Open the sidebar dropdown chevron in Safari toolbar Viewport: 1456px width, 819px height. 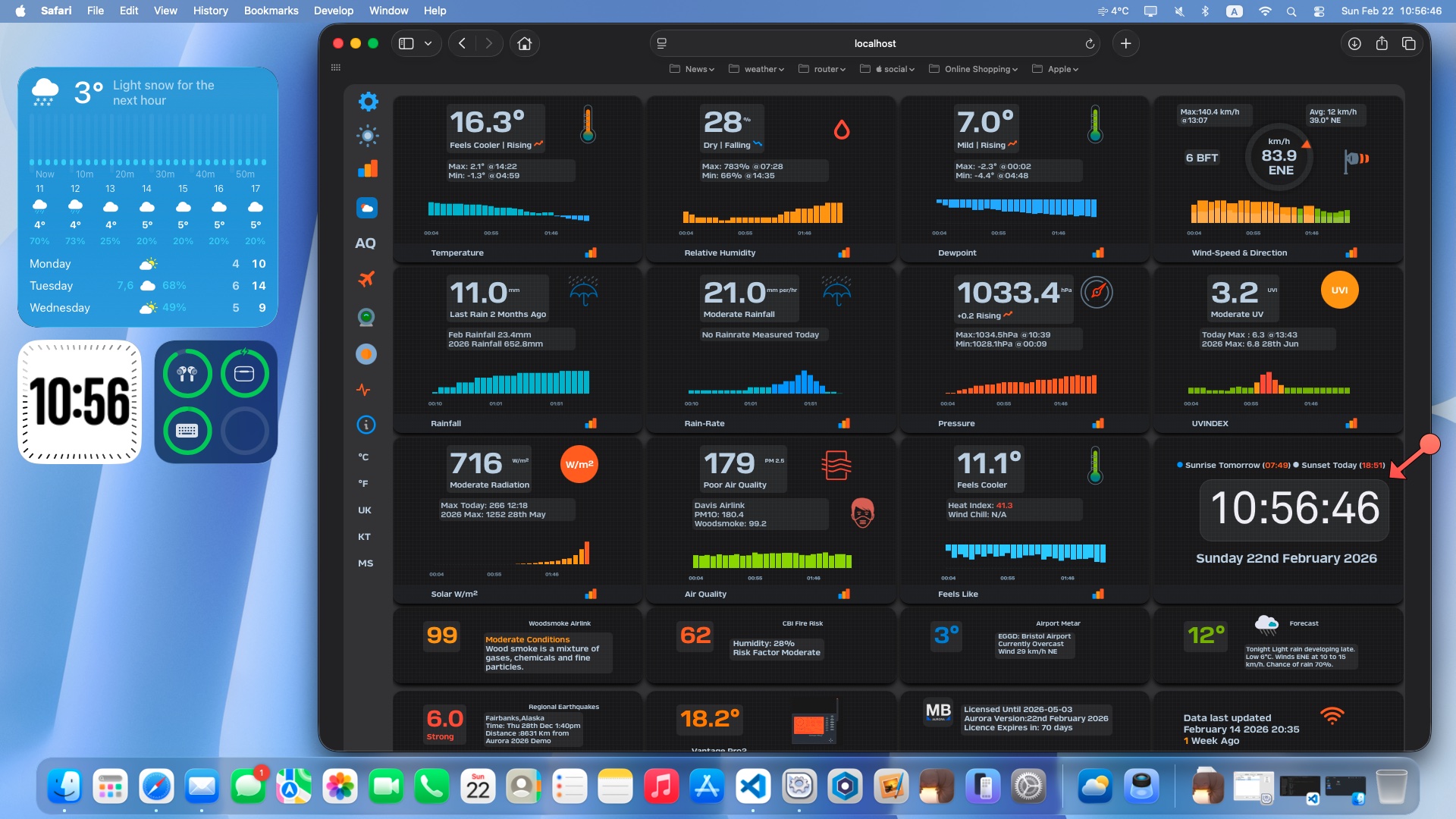pyautogui.click(x=428, y=44)
